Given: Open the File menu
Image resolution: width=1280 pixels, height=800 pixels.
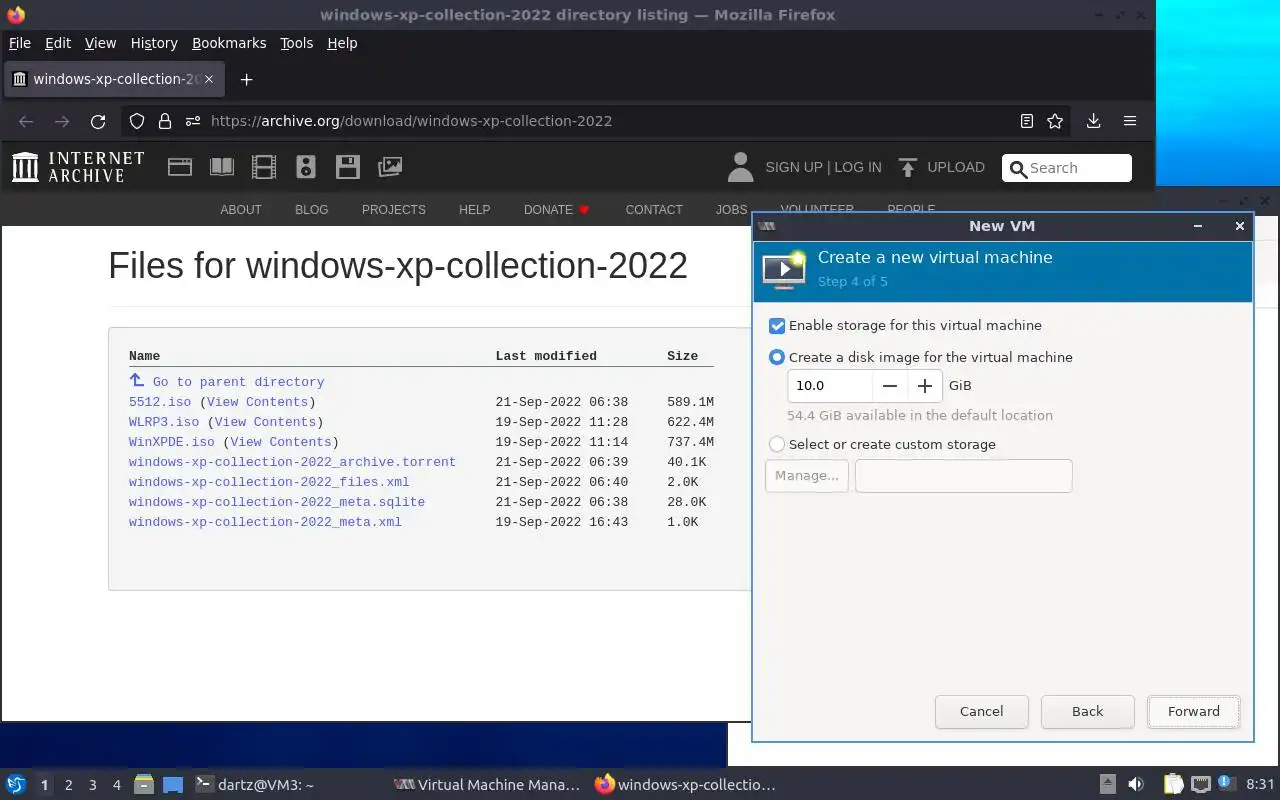Looking at the screenshot, I should click(x=20, y=43).
